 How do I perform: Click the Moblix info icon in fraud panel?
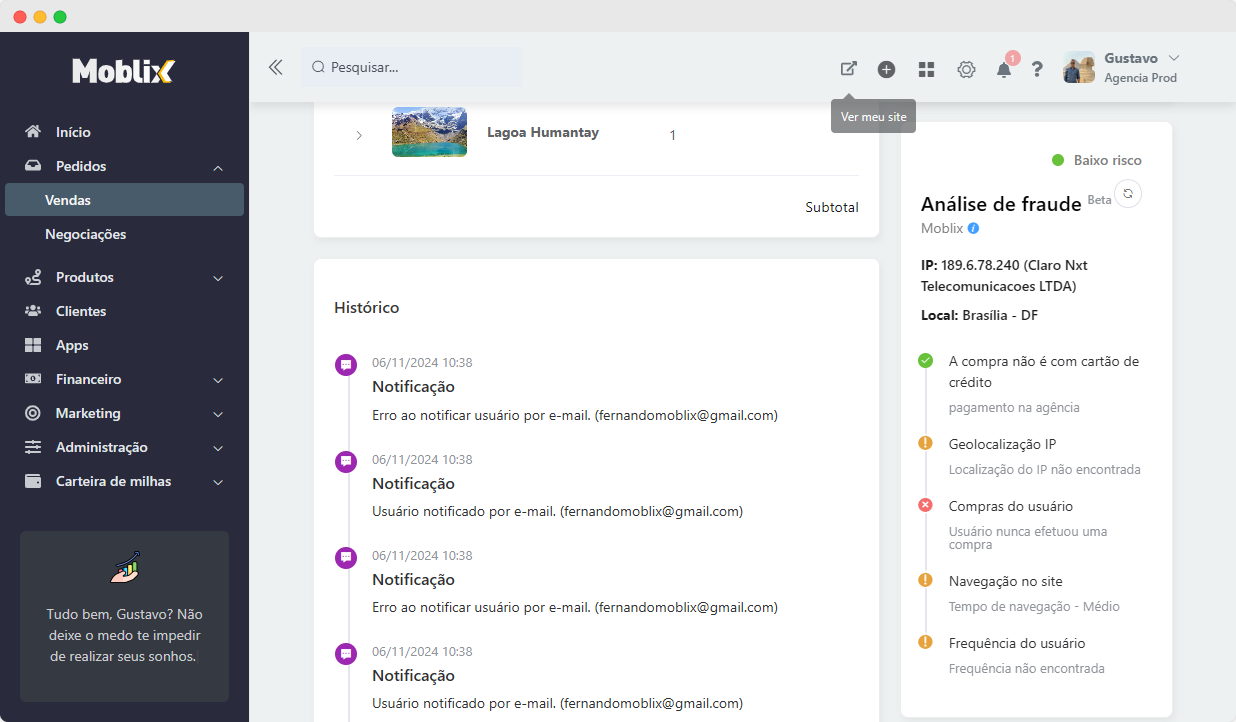click(974, 228)
